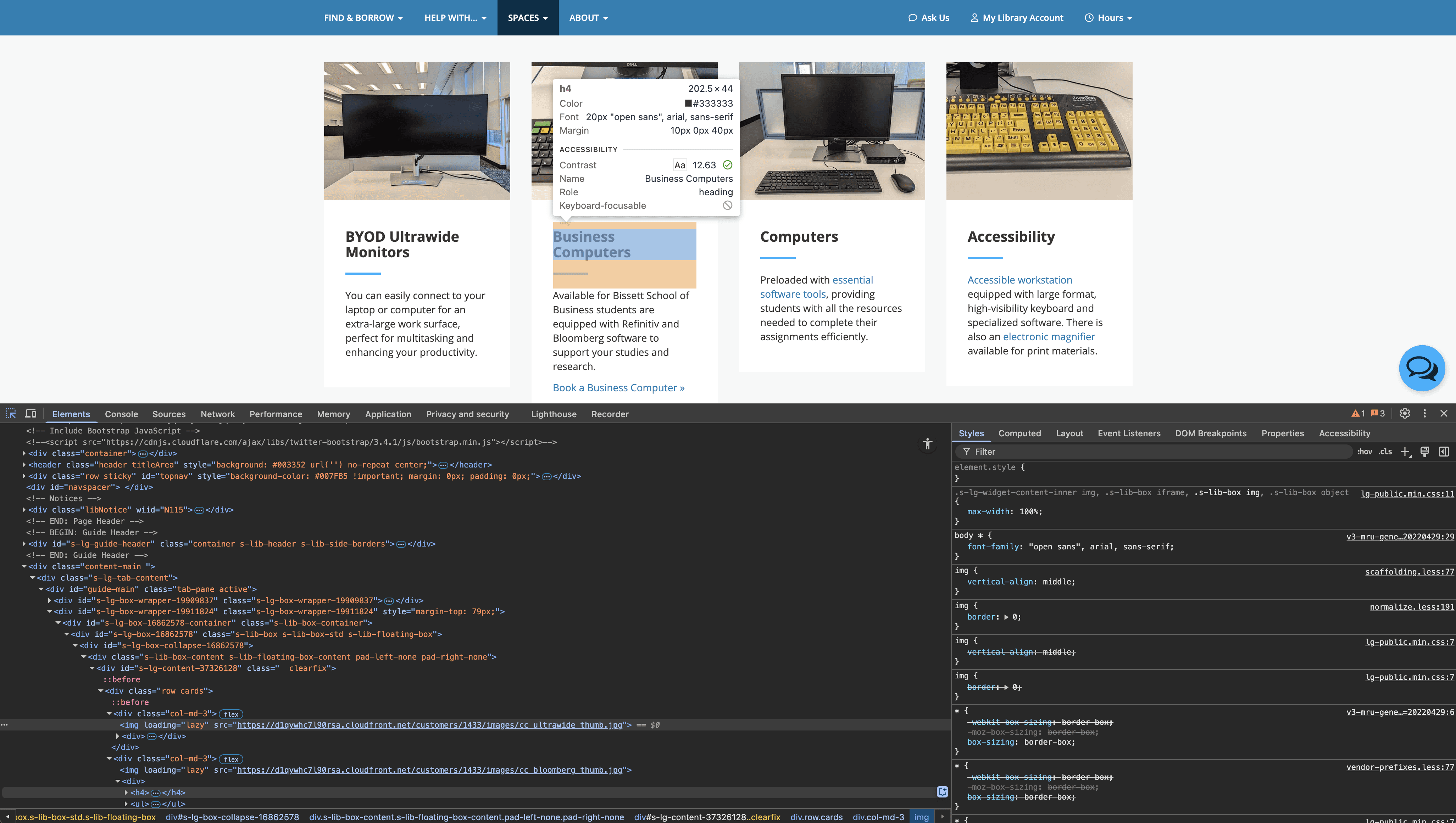
Task: Expand the FIND & BORROW dropdown menu
Action: (x=363, y=17)
